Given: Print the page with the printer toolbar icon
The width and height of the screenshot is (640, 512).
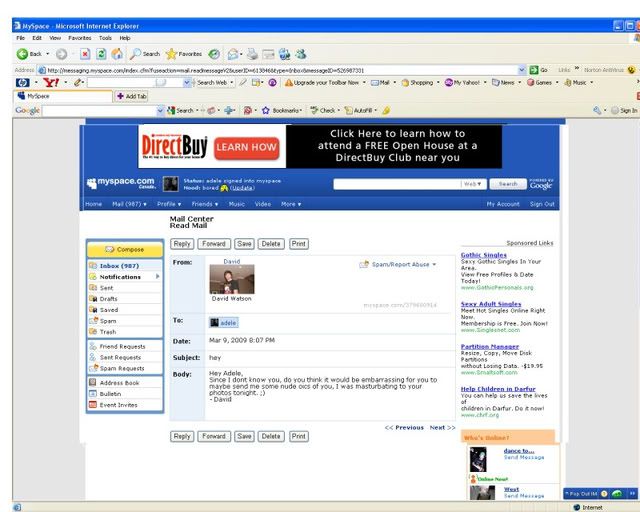Looking at the screenshot, I should 252,54.
